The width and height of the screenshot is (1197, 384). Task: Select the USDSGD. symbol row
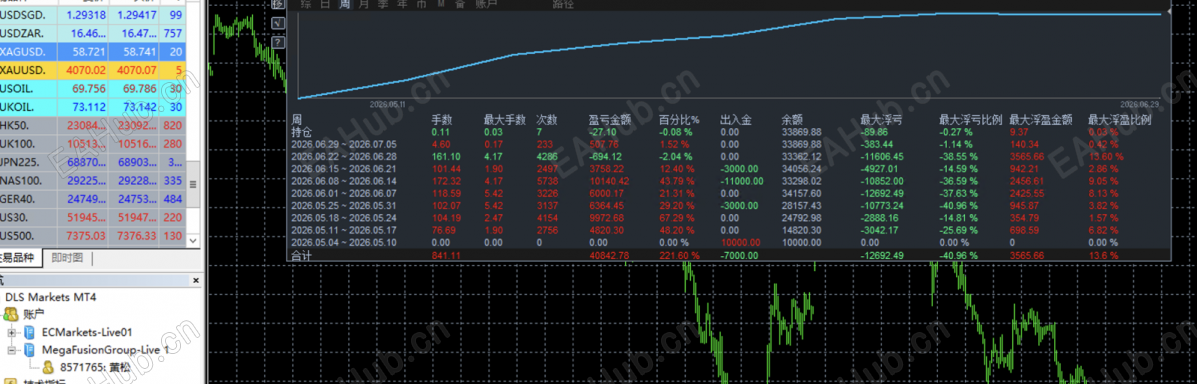point(93,15)
